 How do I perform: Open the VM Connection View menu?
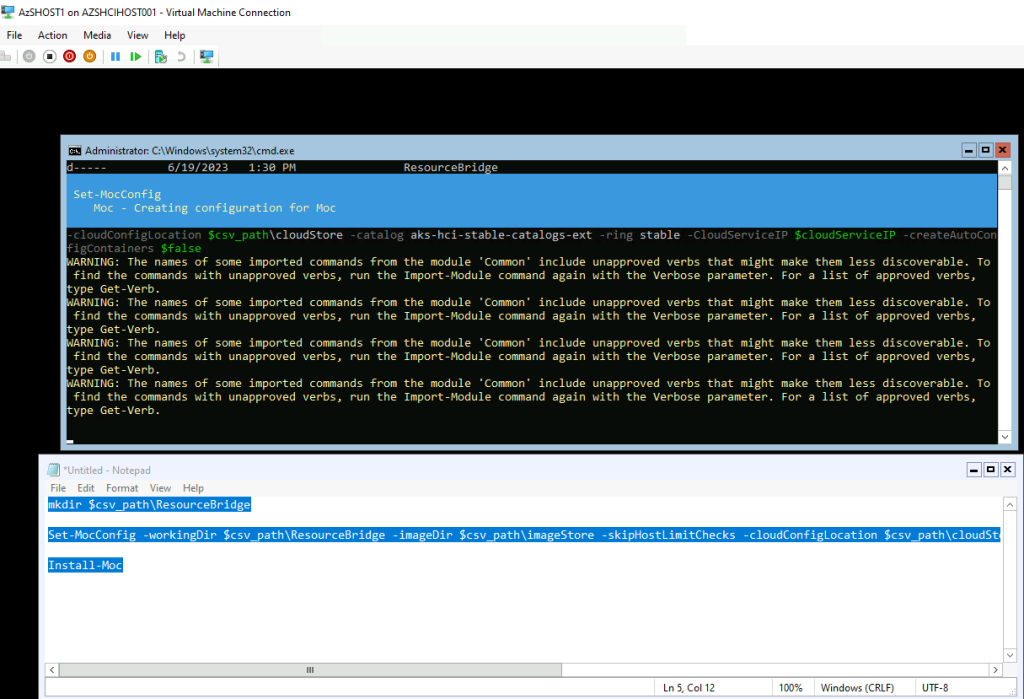coord(137,35)
